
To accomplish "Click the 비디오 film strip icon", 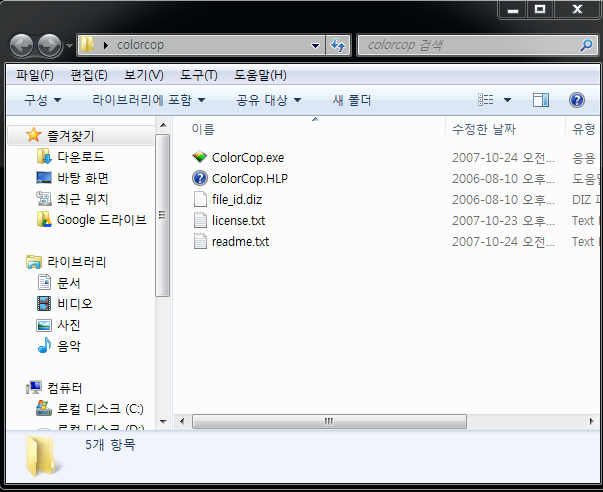I will 44,304.
